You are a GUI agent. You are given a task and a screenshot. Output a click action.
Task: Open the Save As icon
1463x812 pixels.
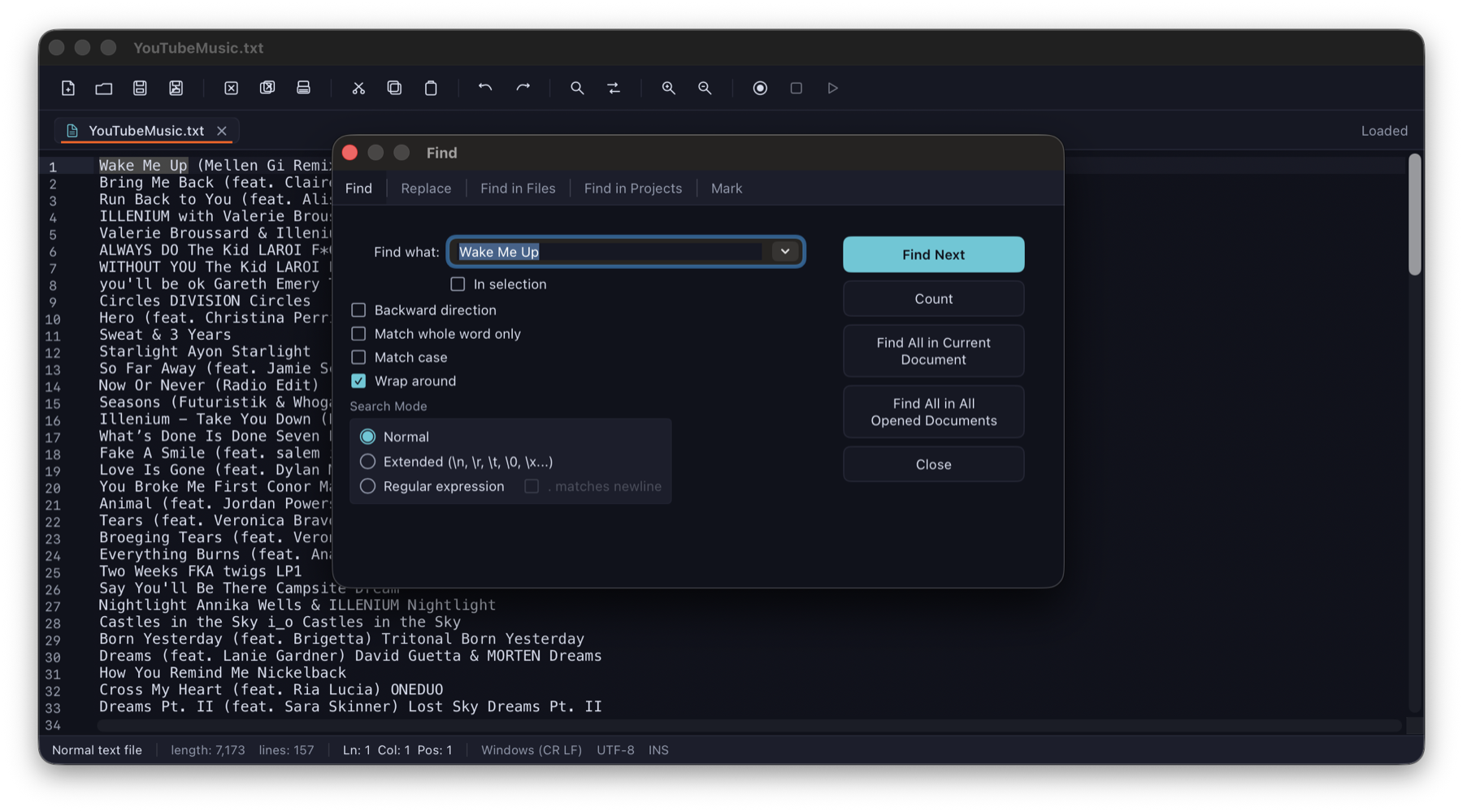point(176,88)
